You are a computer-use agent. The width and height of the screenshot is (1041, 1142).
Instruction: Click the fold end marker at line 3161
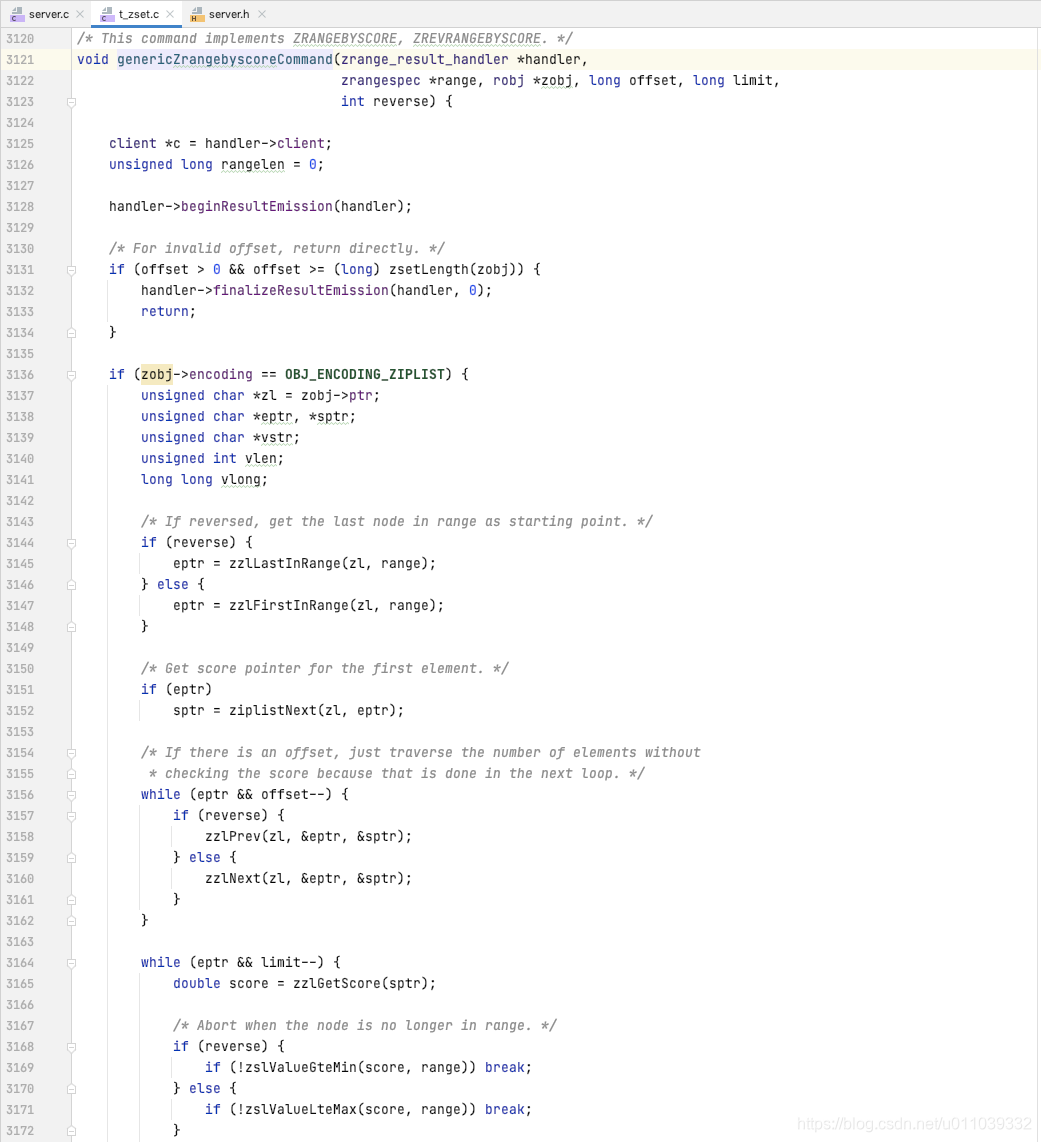(x=71, y=900)
